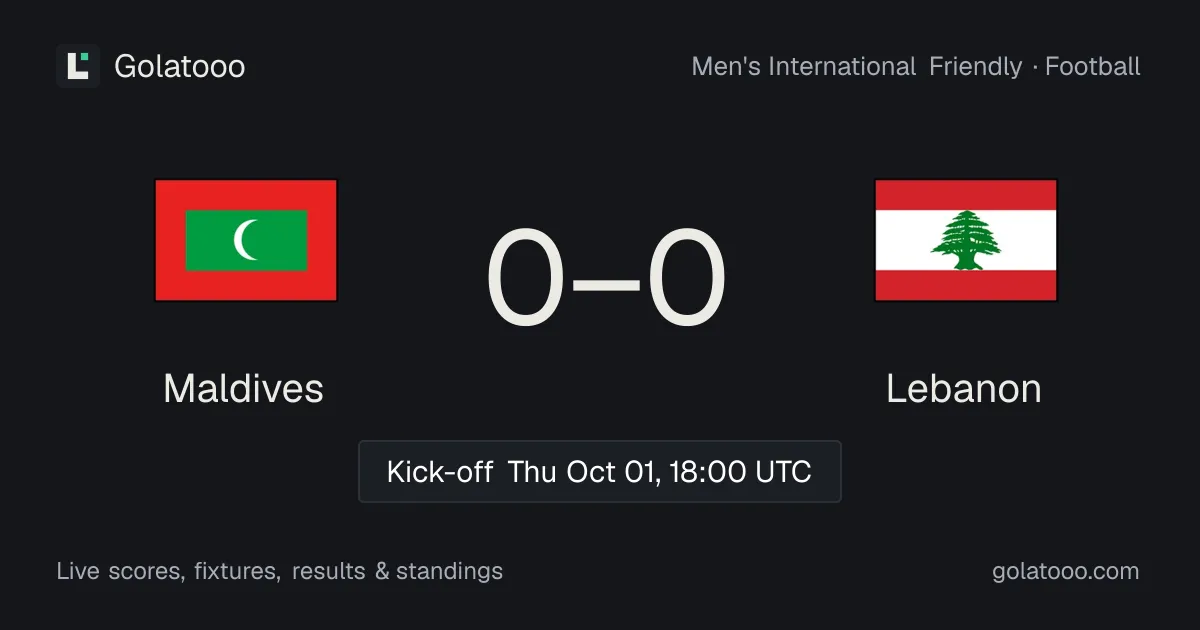
Task: Click the dash between the scores
Action: click(606, 284)
